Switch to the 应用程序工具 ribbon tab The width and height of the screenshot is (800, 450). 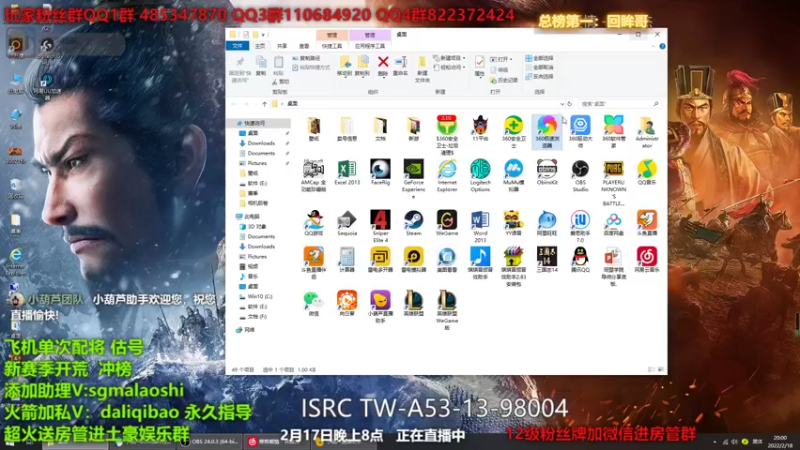(369, 46)
